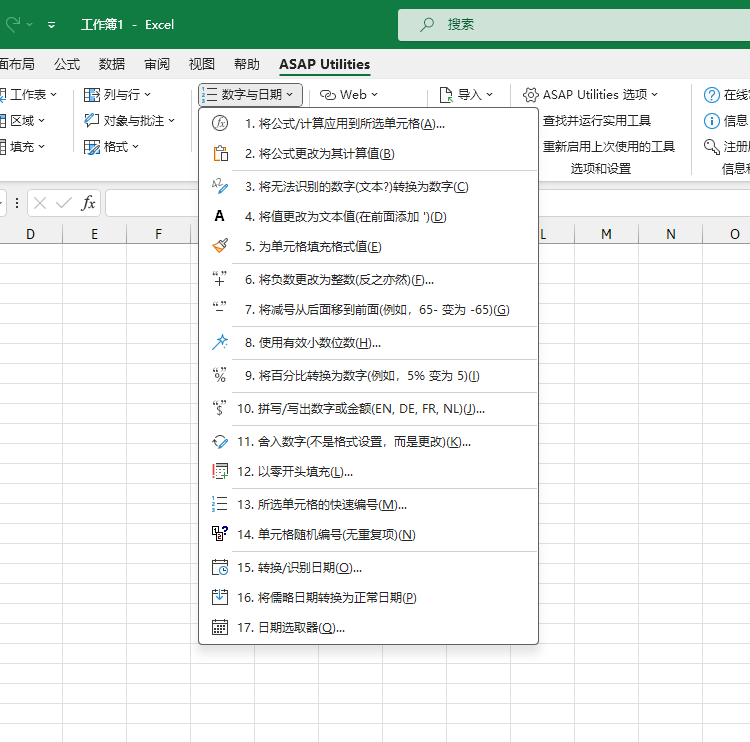750x742 pixels.
Task: Click the redo arrow in title bar
Action: point(13,24)
